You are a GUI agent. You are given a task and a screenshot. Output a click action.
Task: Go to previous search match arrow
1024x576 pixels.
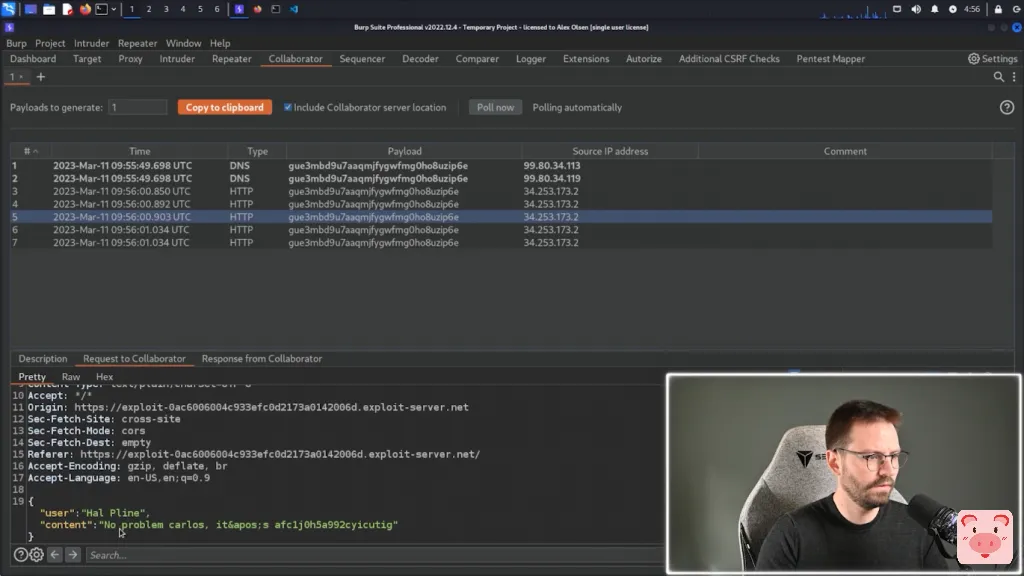coord(55,555)
